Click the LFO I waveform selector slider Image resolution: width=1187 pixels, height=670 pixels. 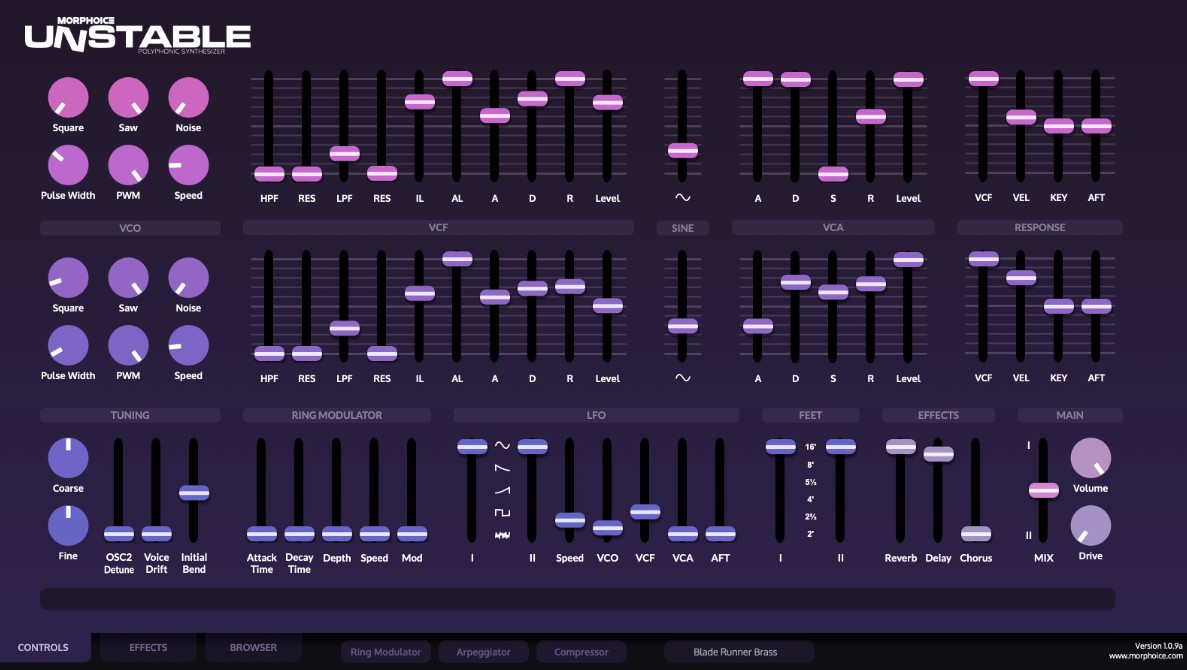click(x=472, y=447)
